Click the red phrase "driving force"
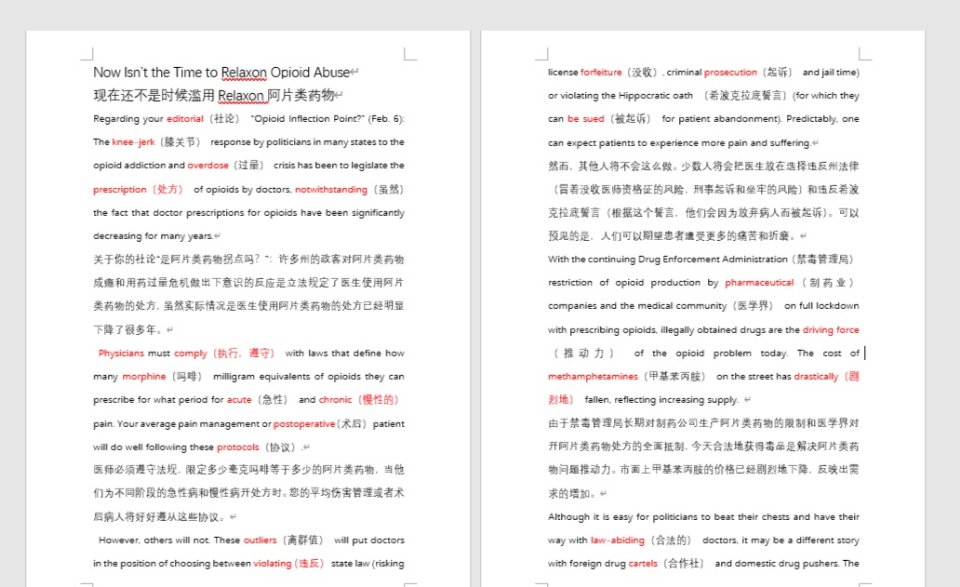Viewport: 960px width, 587px height. click(x=830, y=330)
